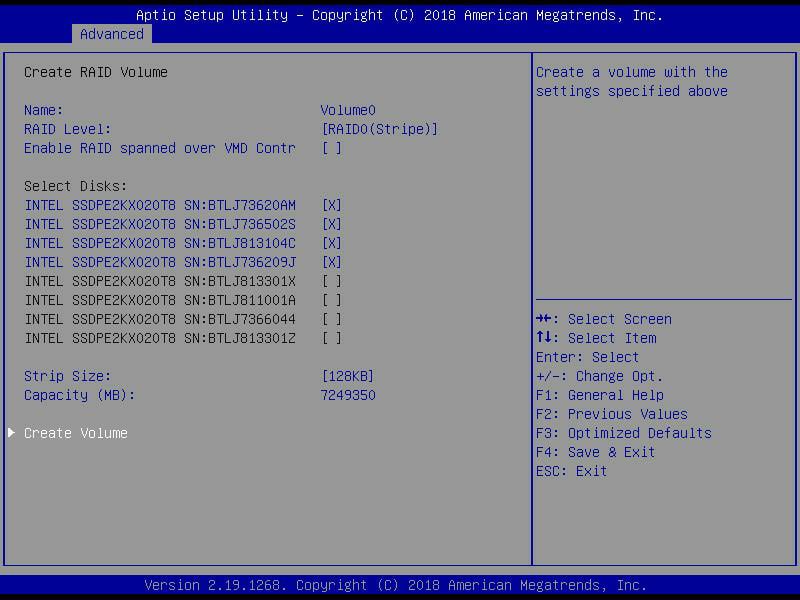Select disk row INTEL SSDPE2KX020T8 SN:BTLJ736209J
Viewport: 800px width, 600px height.
pos(160,262)
